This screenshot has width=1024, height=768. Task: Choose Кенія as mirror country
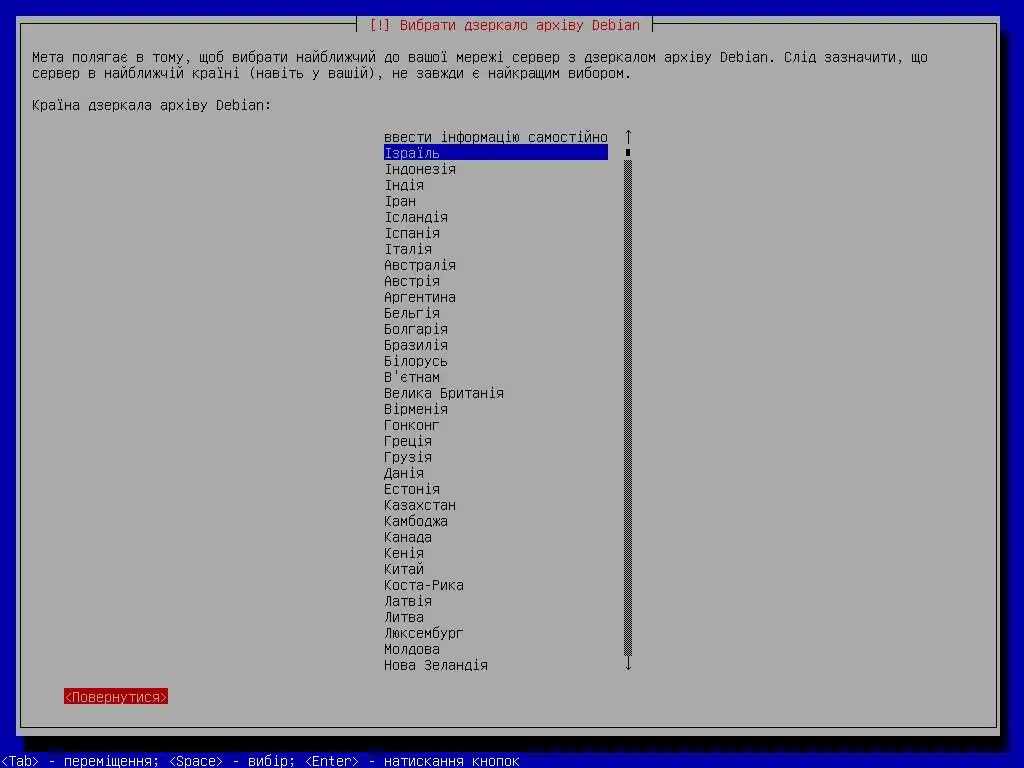[496, 553]
